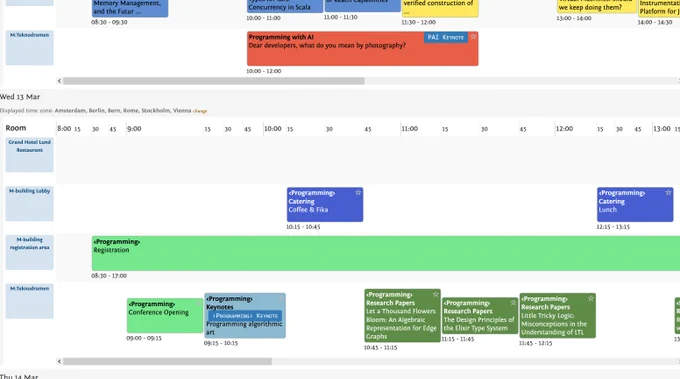
Task: Open the Memory Management talk card
Action: [130, 8]
